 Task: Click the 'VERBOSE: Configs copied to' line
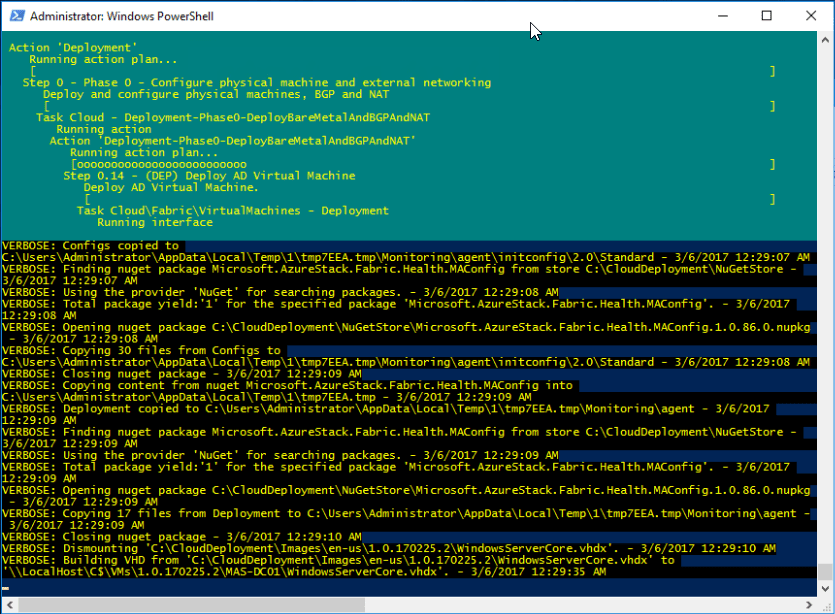pos(91,245)
